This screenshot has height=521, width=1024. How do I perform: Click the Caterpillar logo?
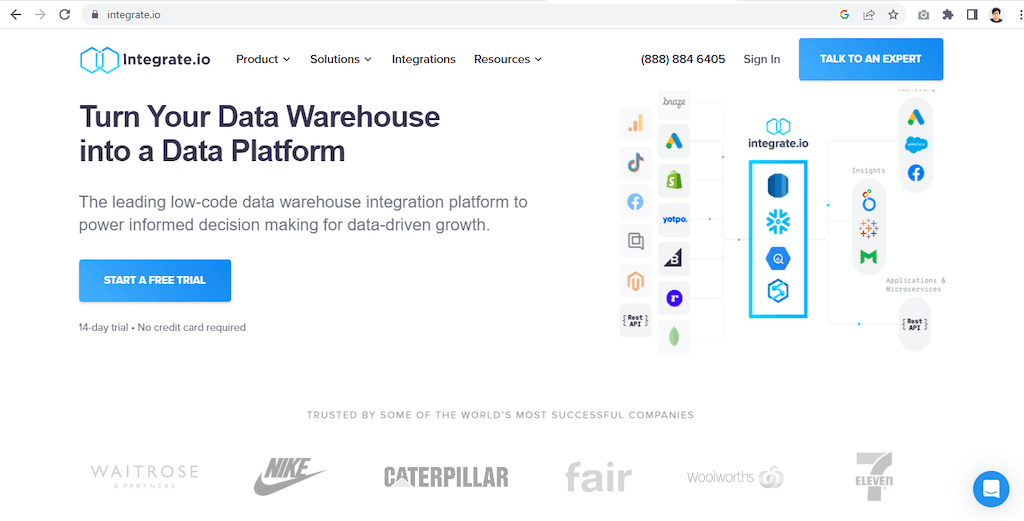[446, 477]
